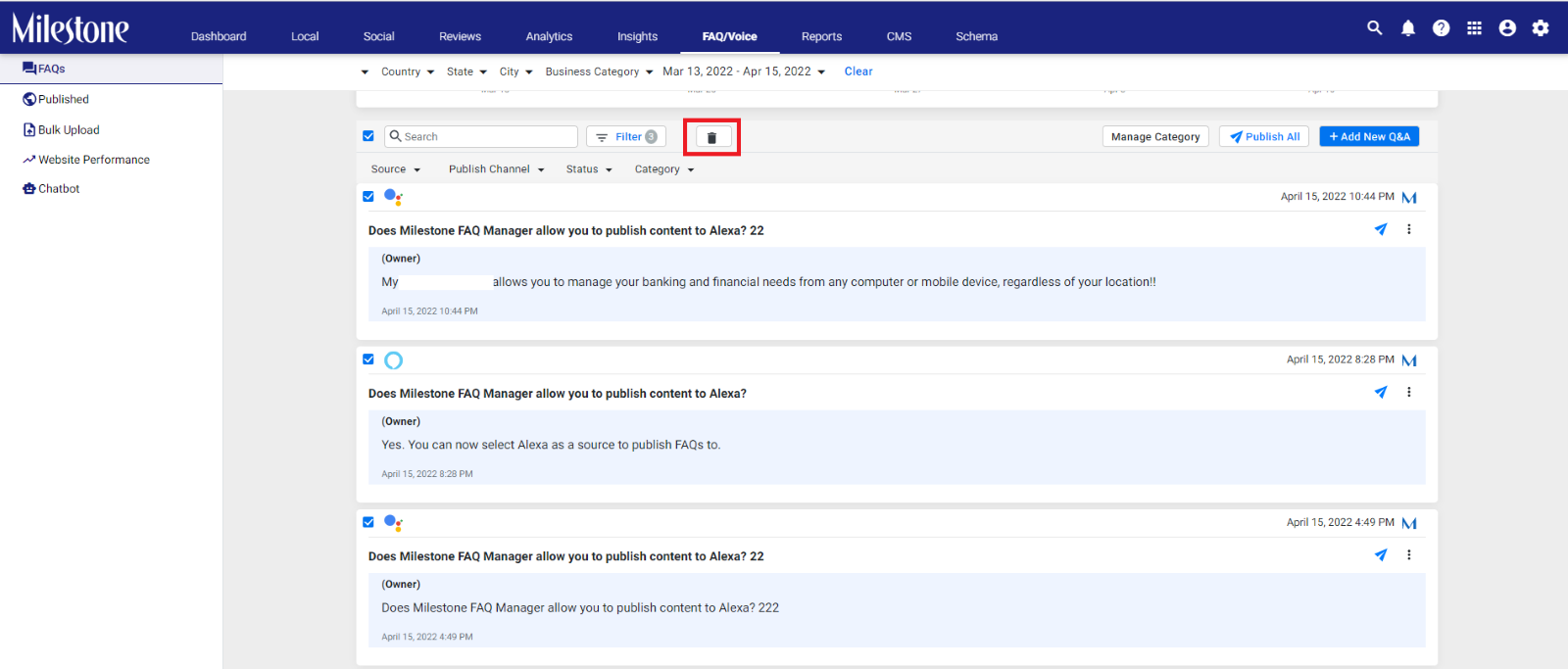This screenshot has width=1568, height=669.
Task: Go to the Insights tab
Action: pos(637,36)
